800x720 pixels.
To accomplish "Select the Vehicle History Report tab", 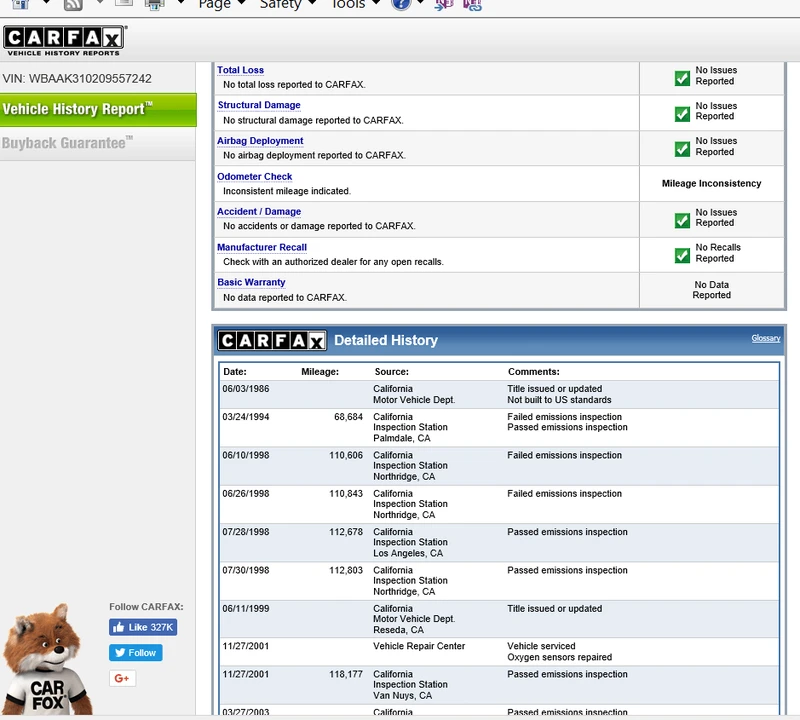I will point(98,109).
